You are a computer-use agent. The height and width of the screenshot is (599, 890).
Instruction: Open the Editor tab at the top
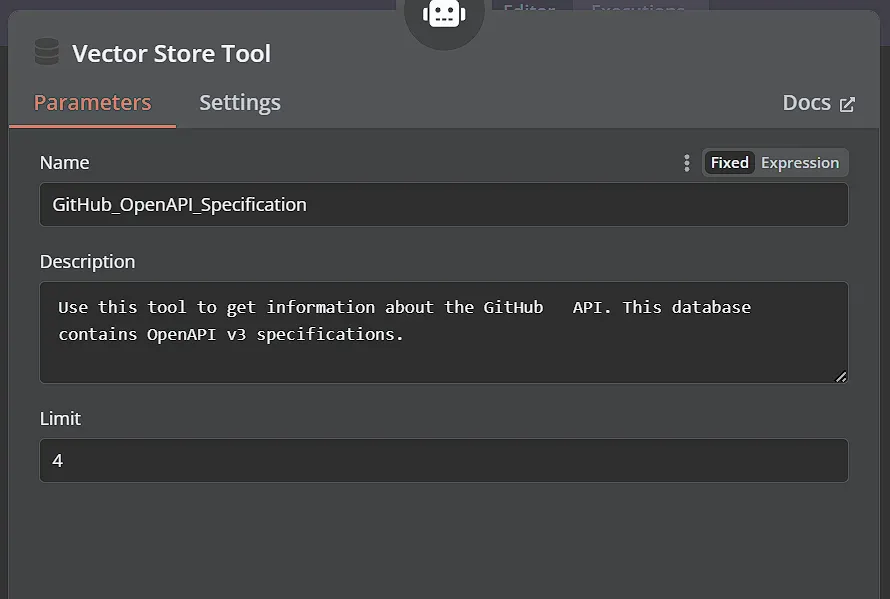530,10
